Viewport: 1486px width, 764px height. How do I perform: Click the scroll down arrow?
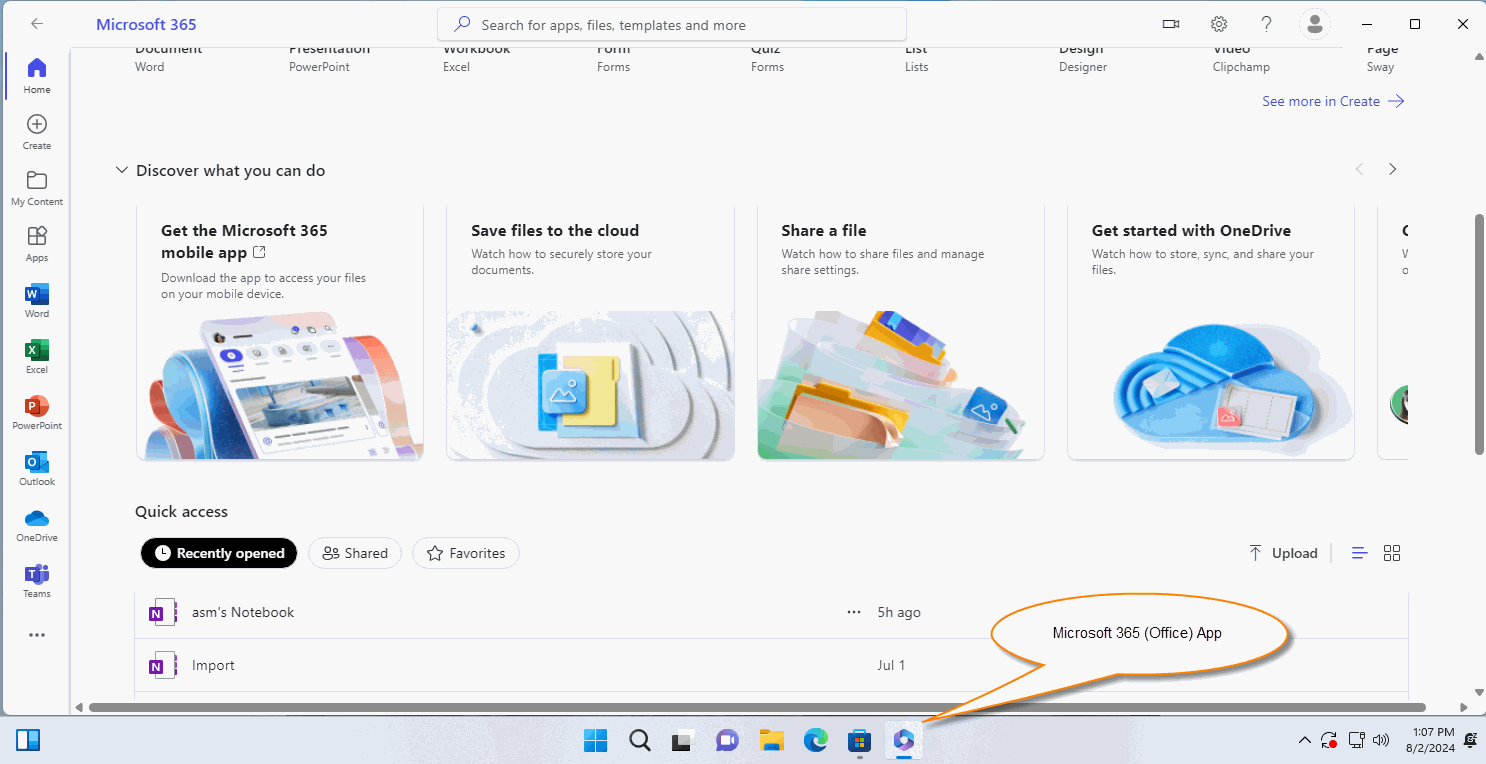coord(1479,692)
